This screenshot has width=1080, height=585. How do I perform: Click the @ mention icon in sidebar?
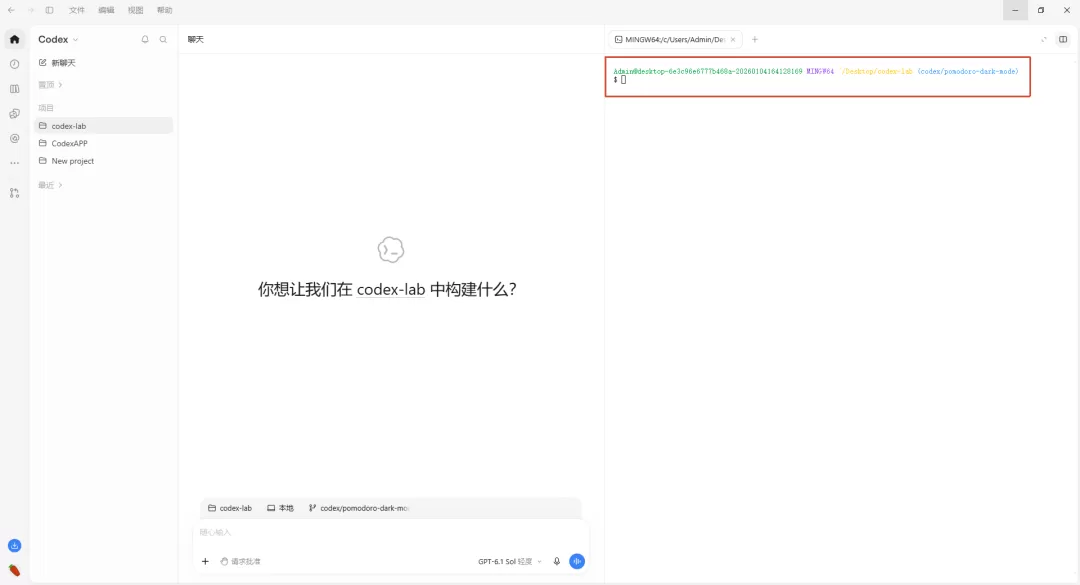click(x=14, y=138)
